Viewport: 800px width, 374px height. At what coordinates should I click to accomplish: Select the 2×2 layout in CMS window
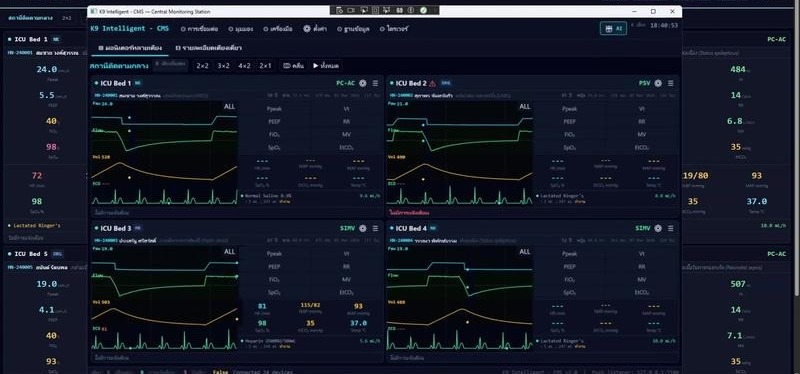click(203, 66)
